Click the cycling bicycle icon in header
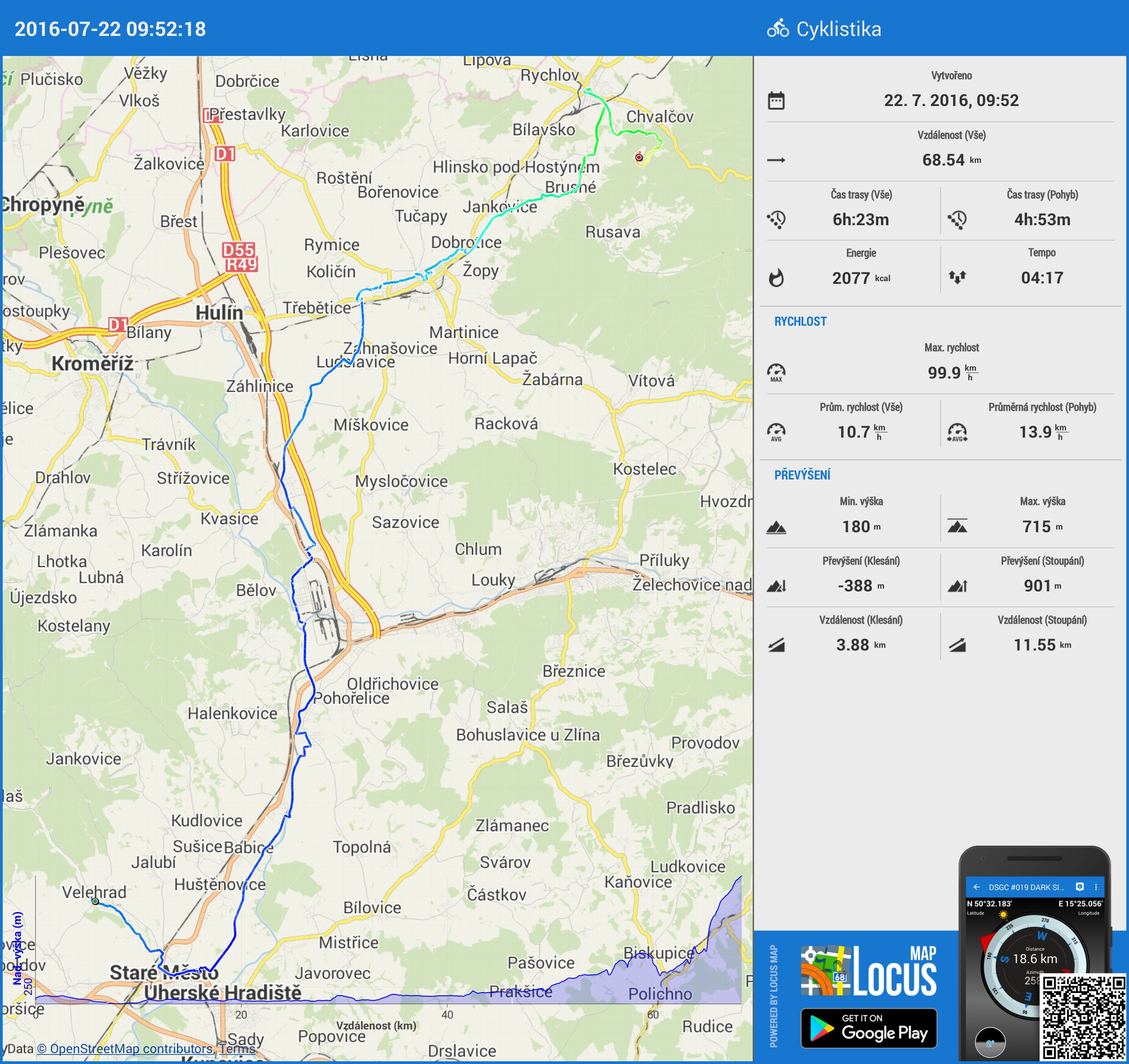Screen dimensions: 1129x1064 tap(777, 28)
